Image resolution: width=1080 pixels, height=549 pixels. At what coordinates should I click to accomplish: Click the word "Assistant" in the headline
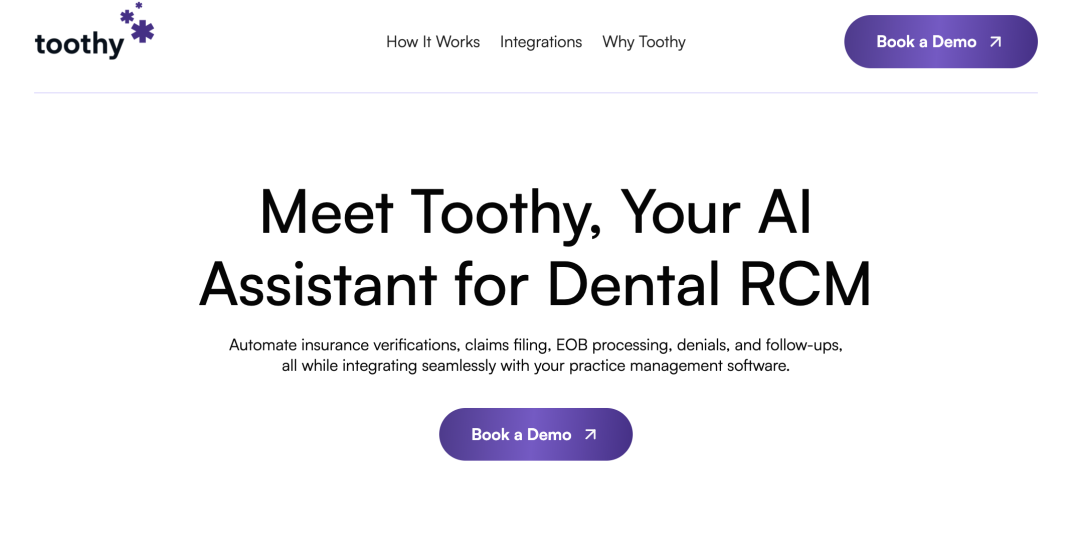(x=318, y=284)
